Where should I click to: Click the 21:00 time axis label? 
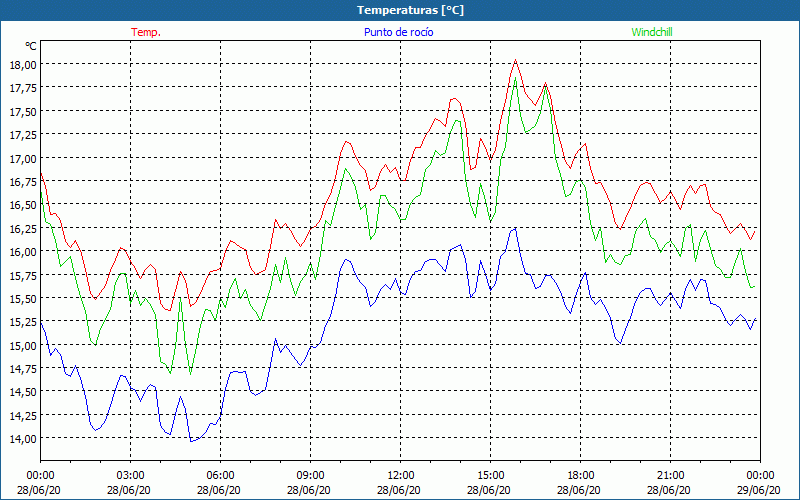(670, 476)
